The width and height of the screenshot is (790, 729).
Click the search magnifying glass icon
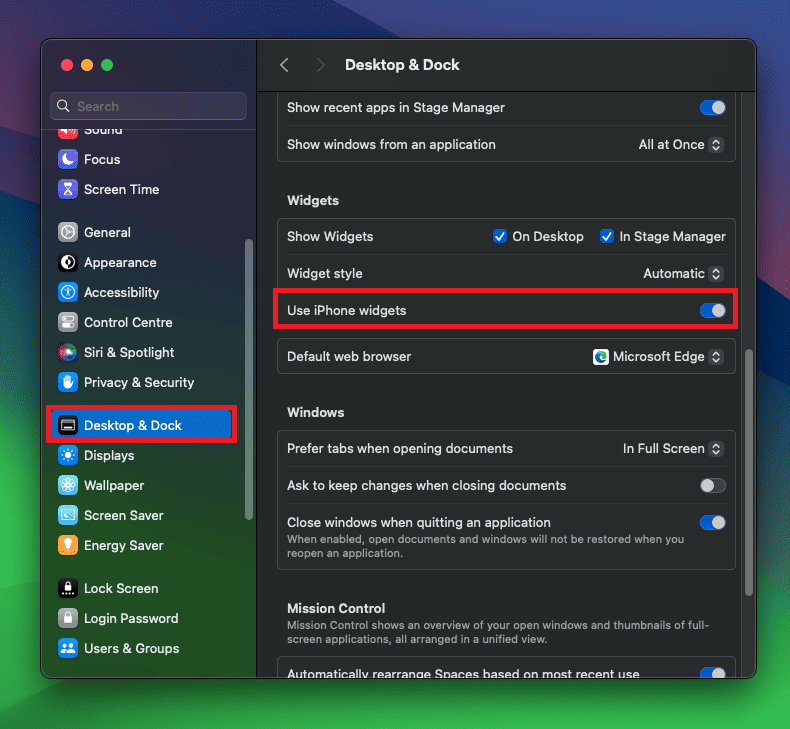point(63,106)
